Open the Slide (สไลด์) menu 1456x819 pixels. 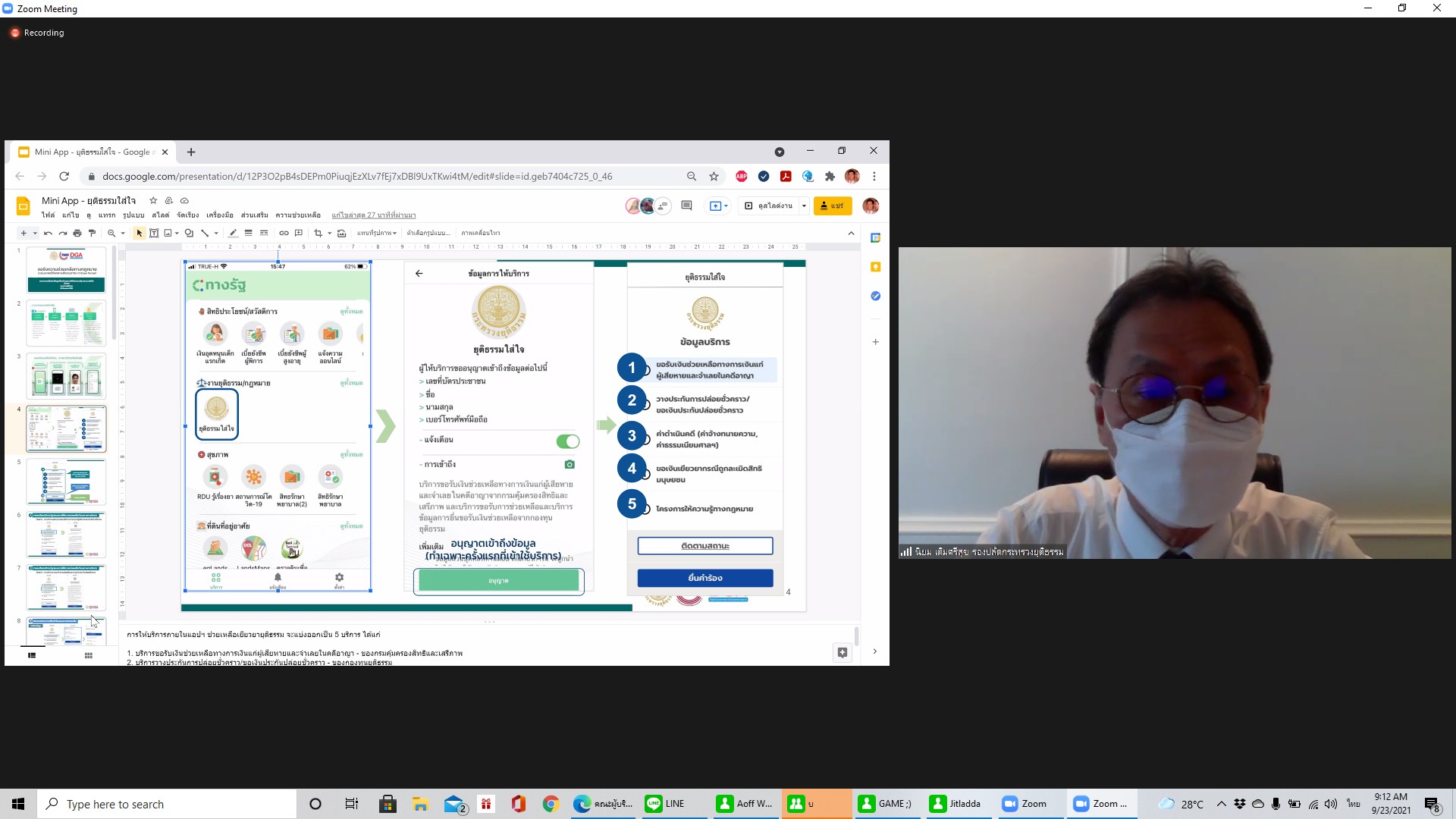(160, 215)
